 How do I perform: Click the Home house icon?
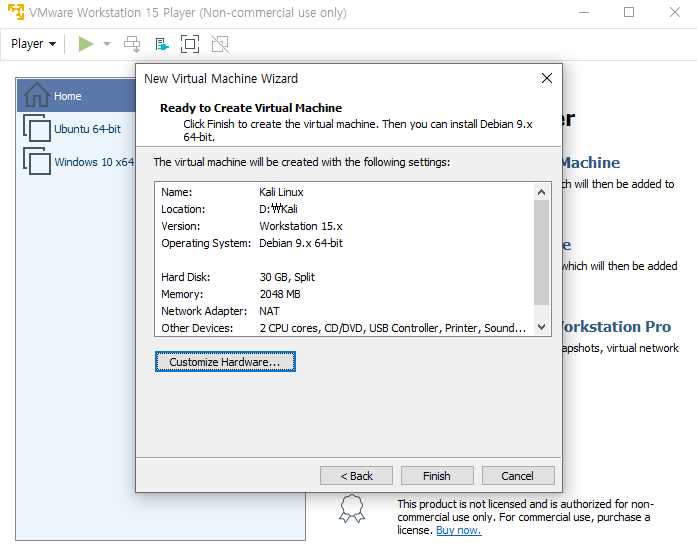pos(36,95)
